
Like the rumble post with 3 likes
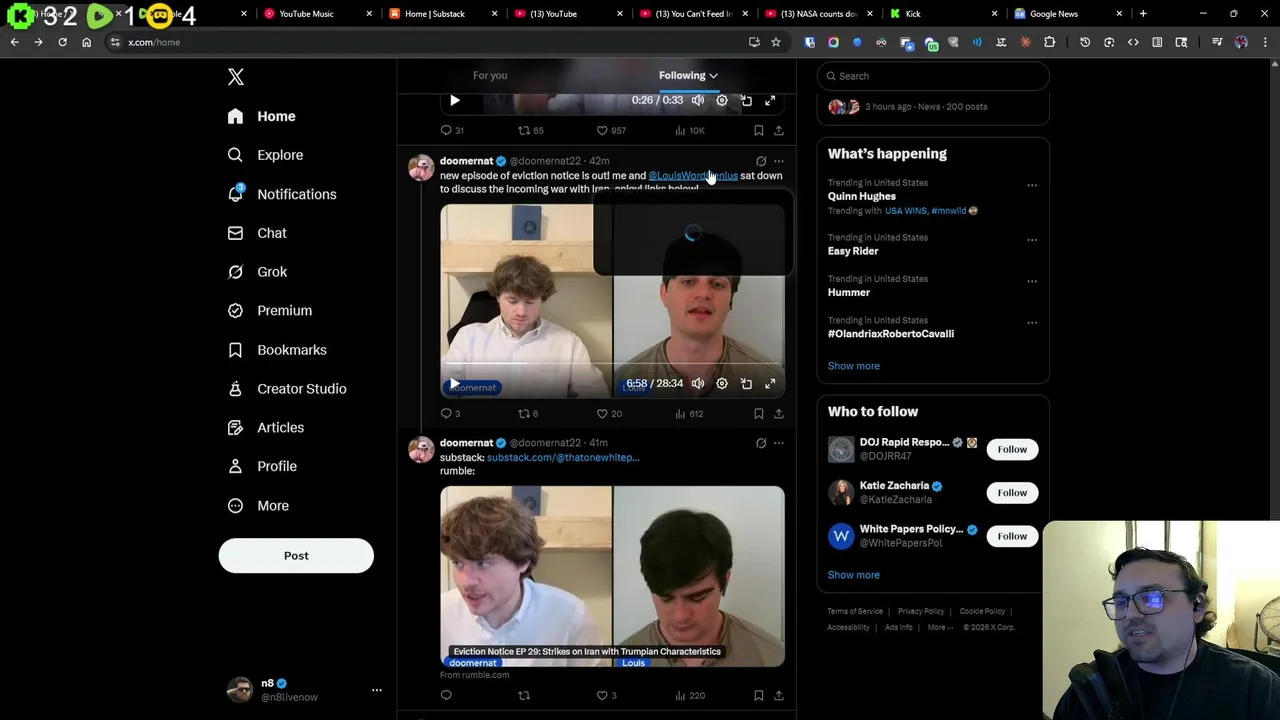(x=607, y=695)
